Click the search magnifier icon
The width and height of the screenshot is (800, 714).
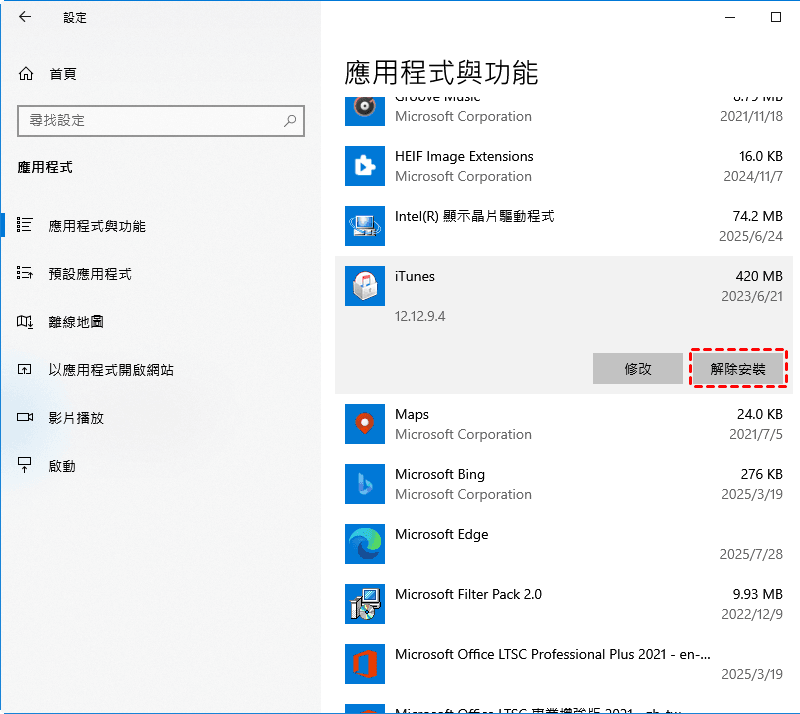(x=290, y=120)
